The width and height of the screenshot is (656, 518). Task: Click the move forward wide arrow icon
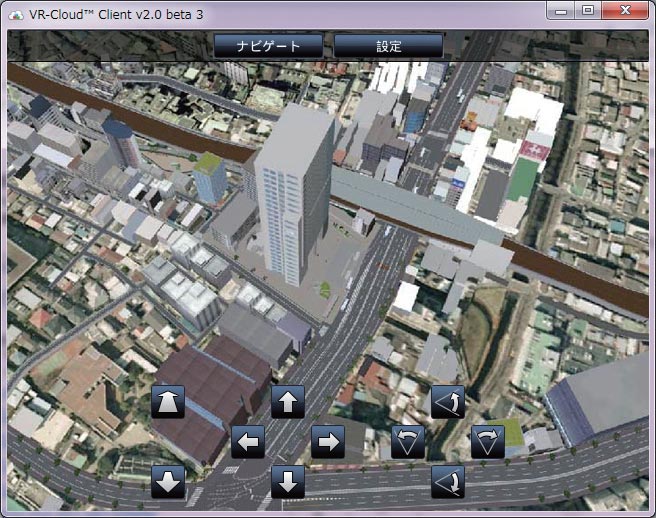click(x=168, y=402)
